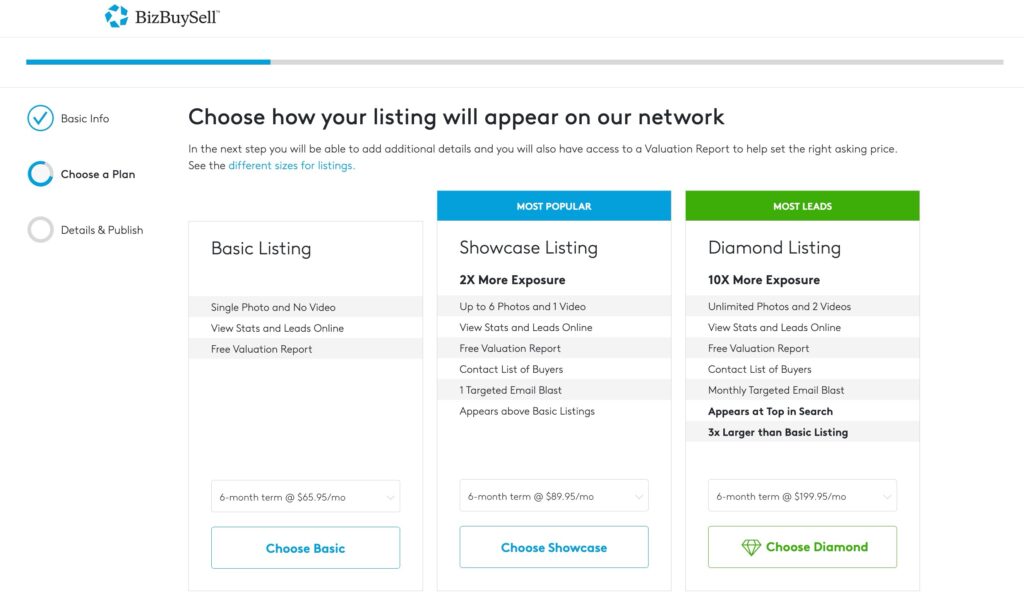
Task: Click the Diamond Listing heading
Action: [774, 248]
